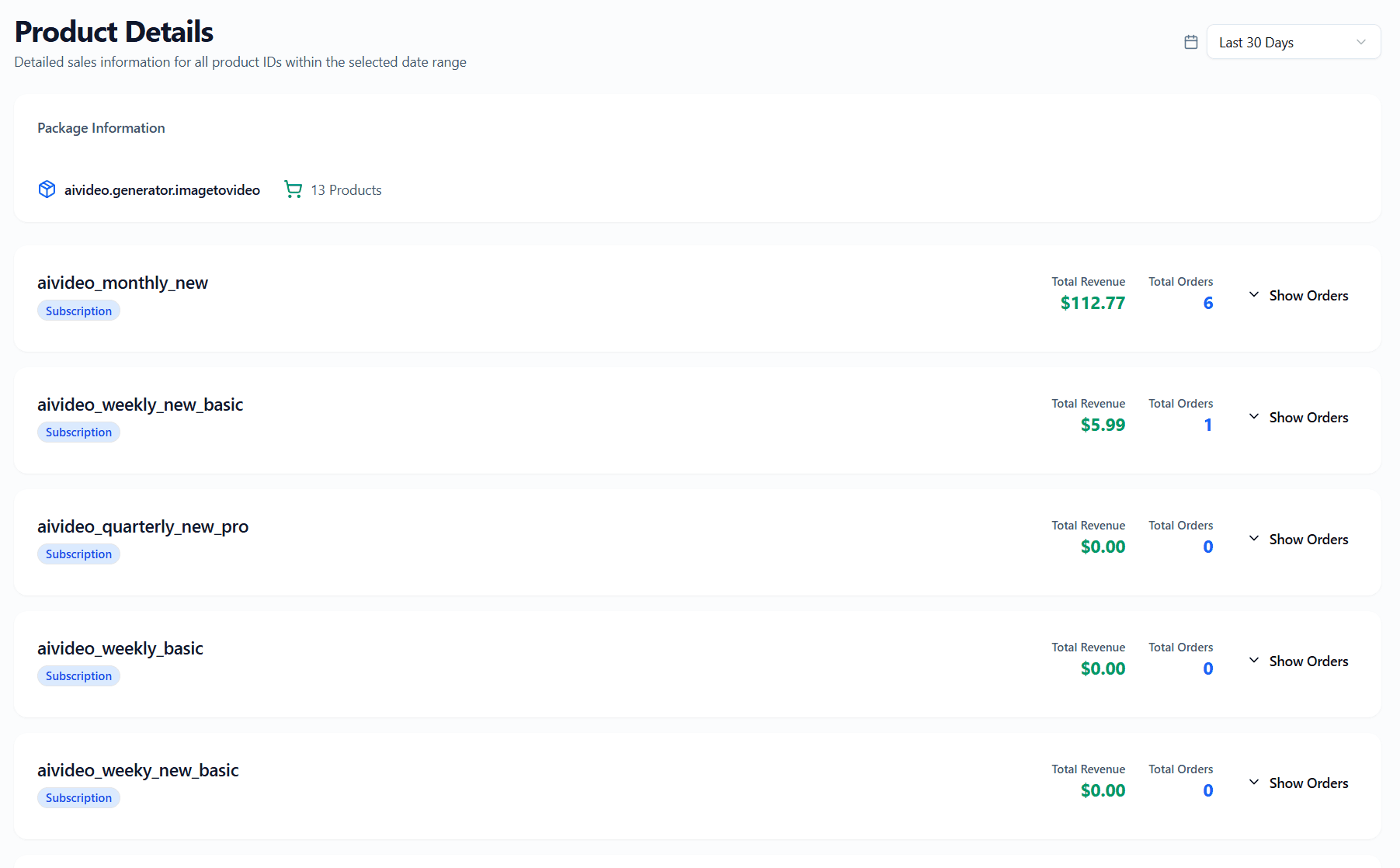
Task: Show orders for aivideo_quarterly_new_pro
Action: 1298,540
